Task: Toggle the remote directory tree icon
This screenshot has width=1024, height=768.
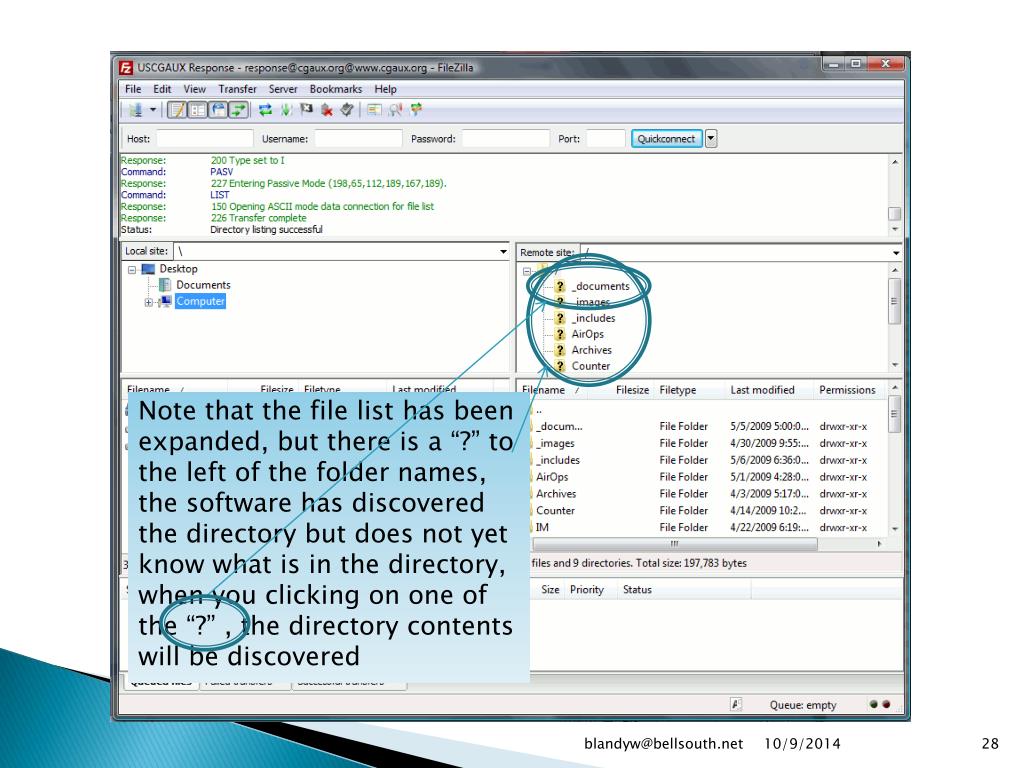Action: (218, 110)
